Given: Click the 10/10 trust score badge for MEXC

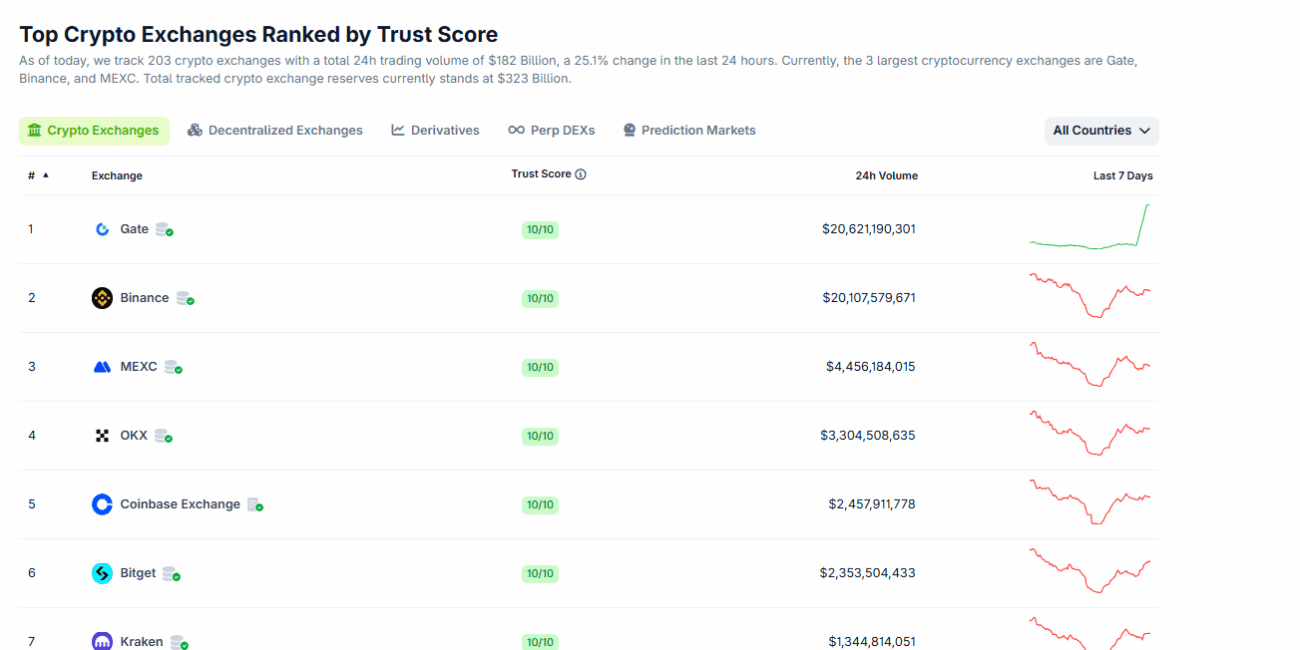Looking at the screenshot, I should [x=540, y=367].
